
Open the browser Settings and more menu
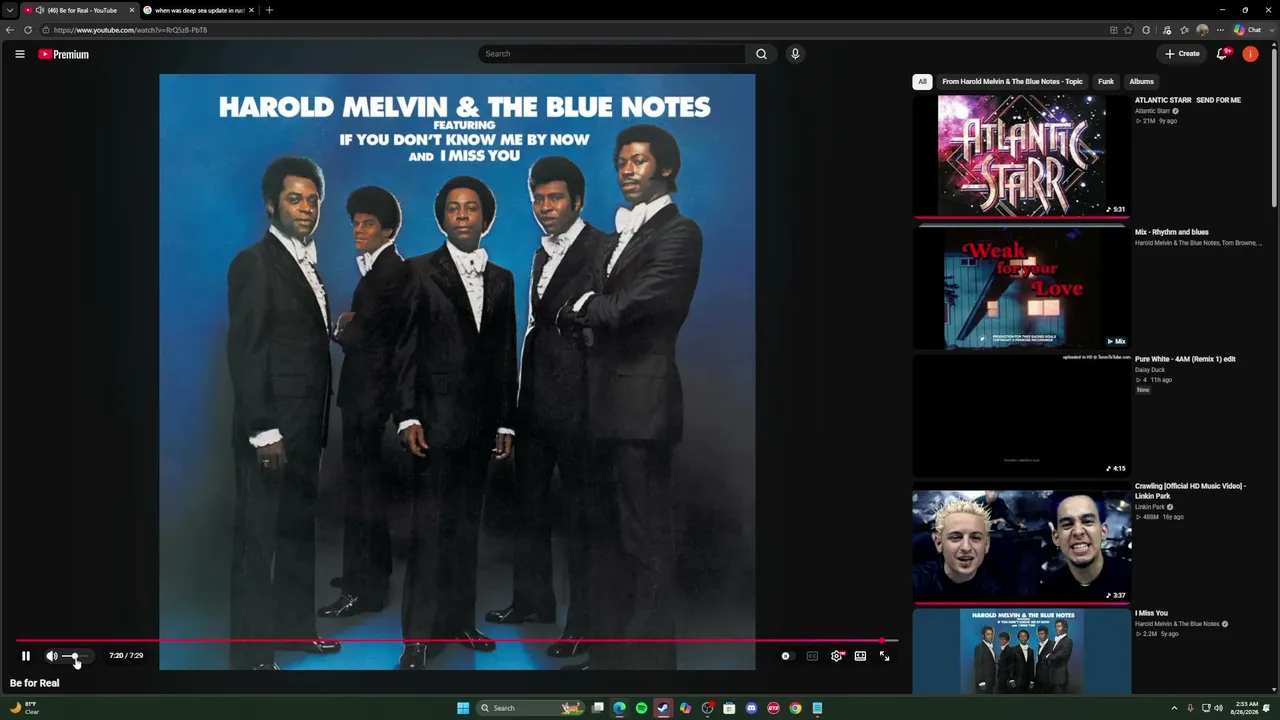click(x=1220, y=30)
